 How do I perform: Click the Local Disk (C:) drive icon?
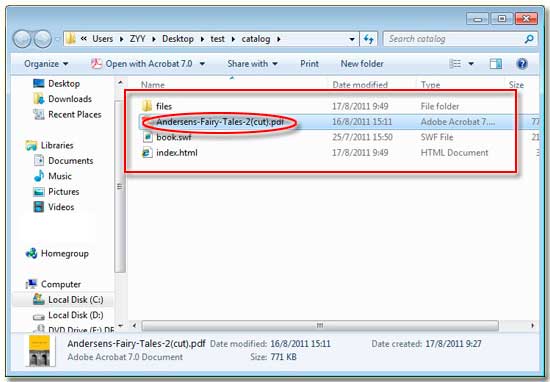click(x=39, y=300)
